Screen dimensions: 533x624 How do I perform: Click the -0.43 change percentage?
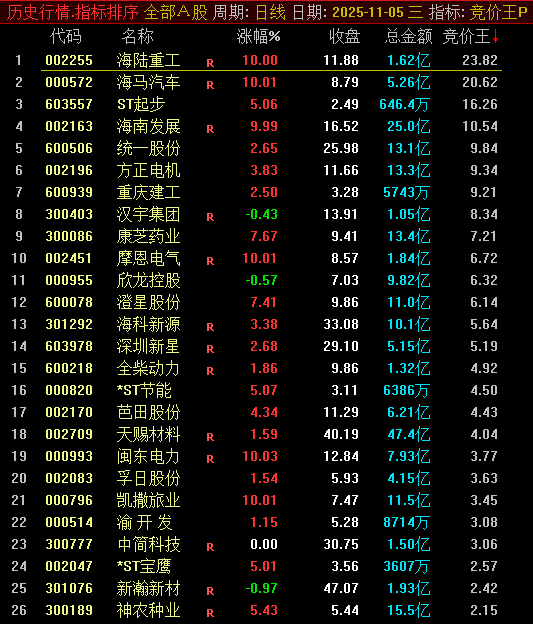tap(262, 214)
